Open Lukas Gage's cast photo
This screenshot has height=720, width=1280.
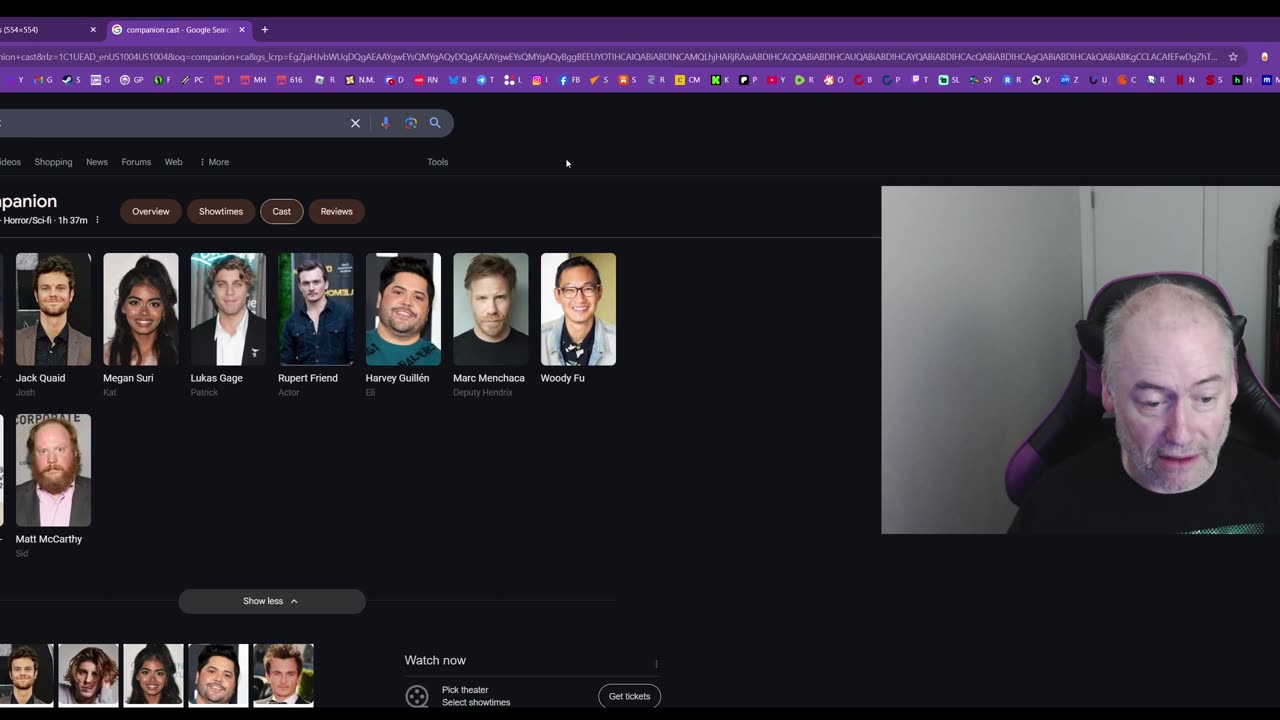(x=228, y=309)
